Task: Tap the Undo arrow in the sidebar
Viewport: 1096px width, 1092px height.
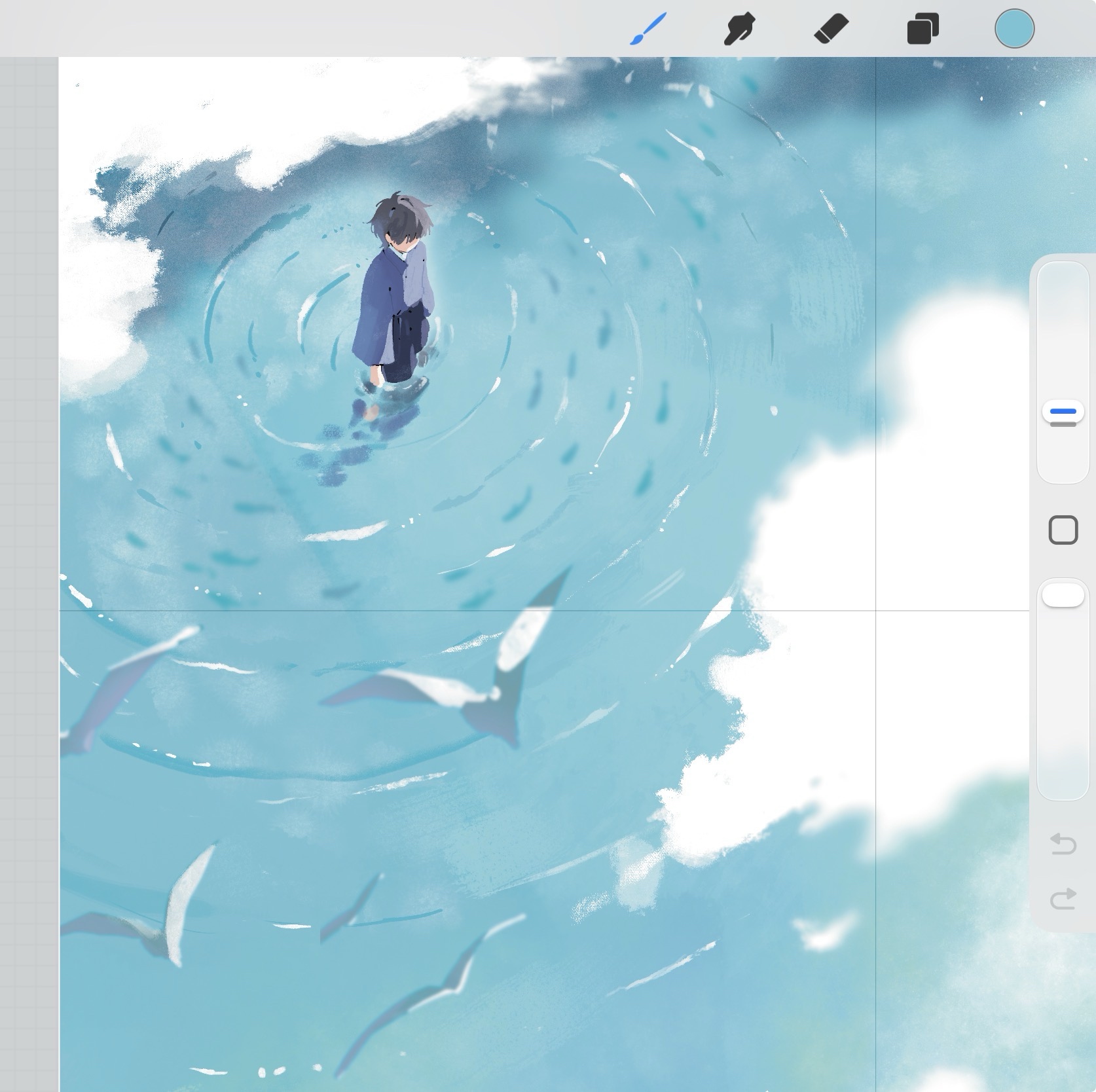Action: [1063, 844]
